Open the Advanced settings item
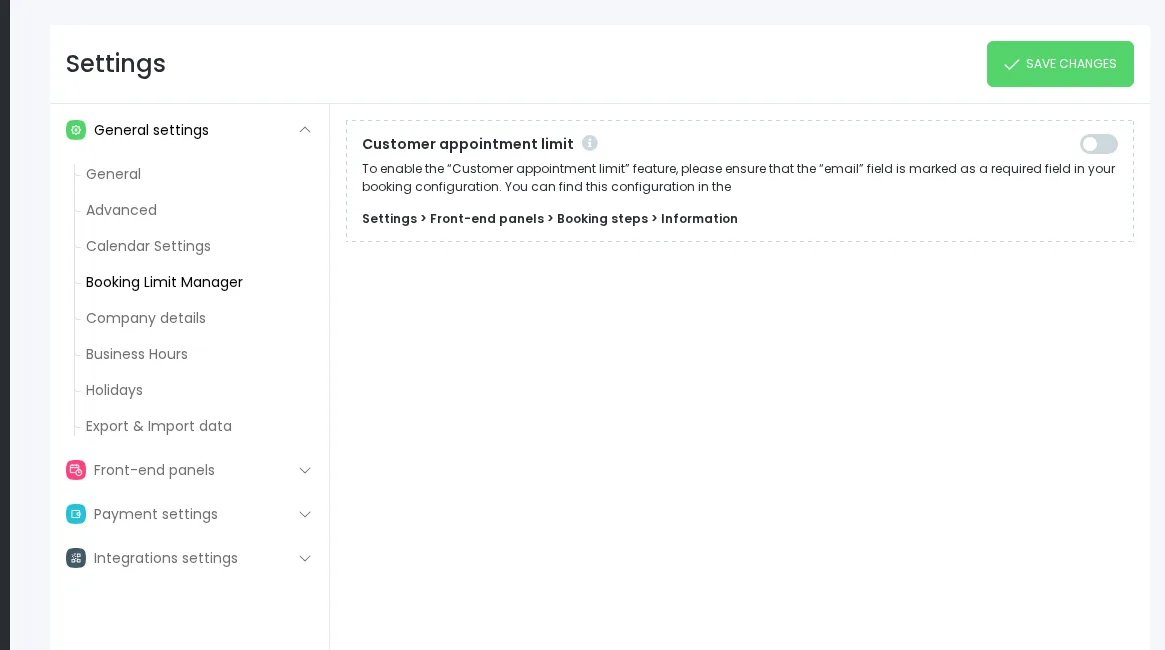1165x650 pixels. pos(121,210)
